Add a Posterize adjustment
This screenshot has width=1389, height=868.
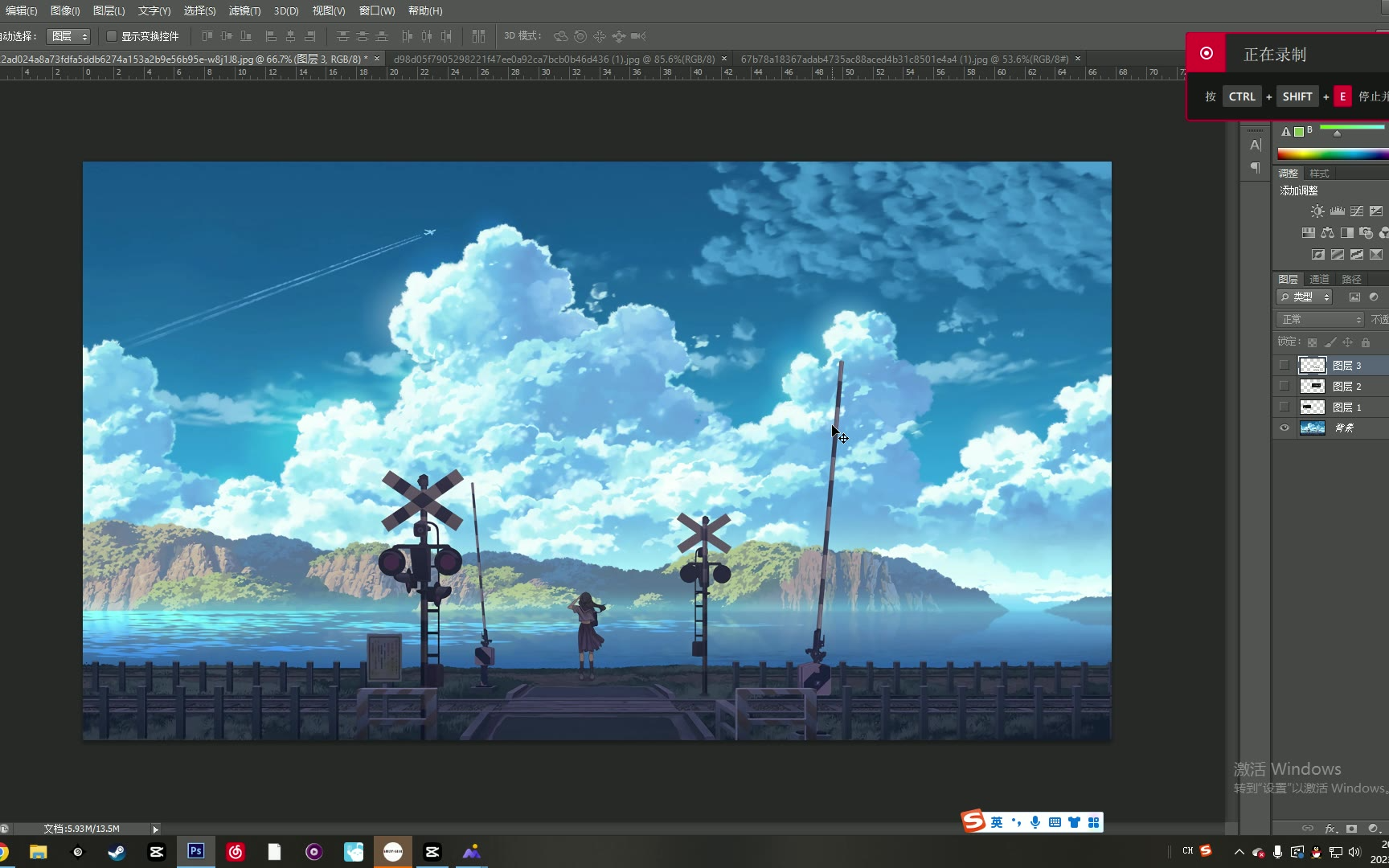click(x=1337, y=255)
